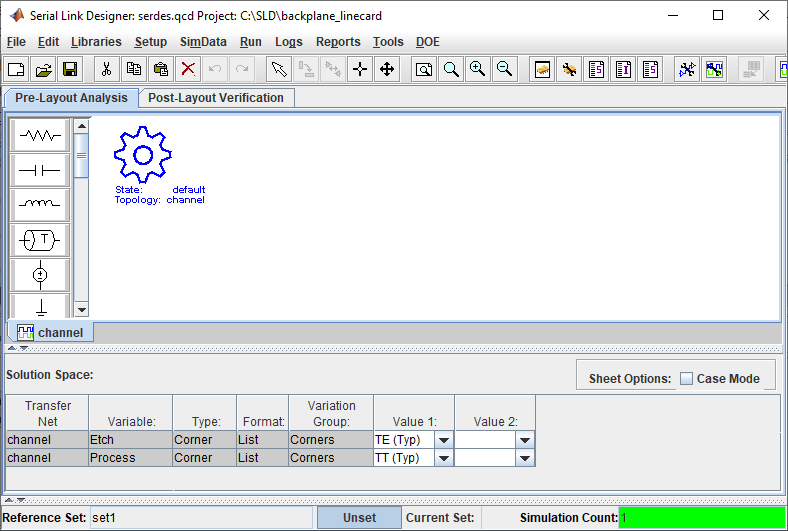Place a ground symbol from palette
This screenshot has width=788, height=531.
click(x=40, y=305)
